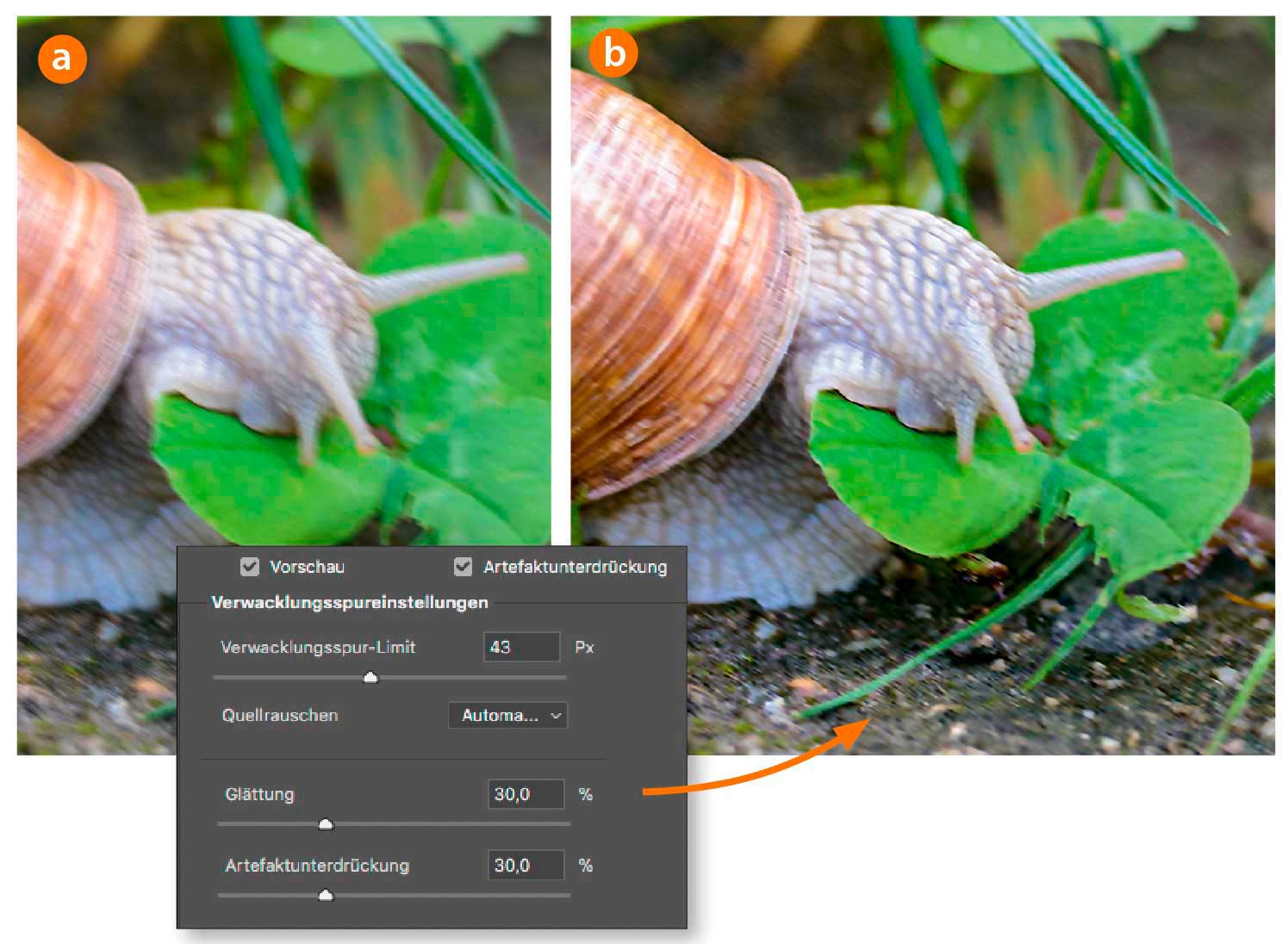The width and height of the screenshot is (1288, 944).
Task: Click the Glättung label text
Action: (x=259, y=794)
